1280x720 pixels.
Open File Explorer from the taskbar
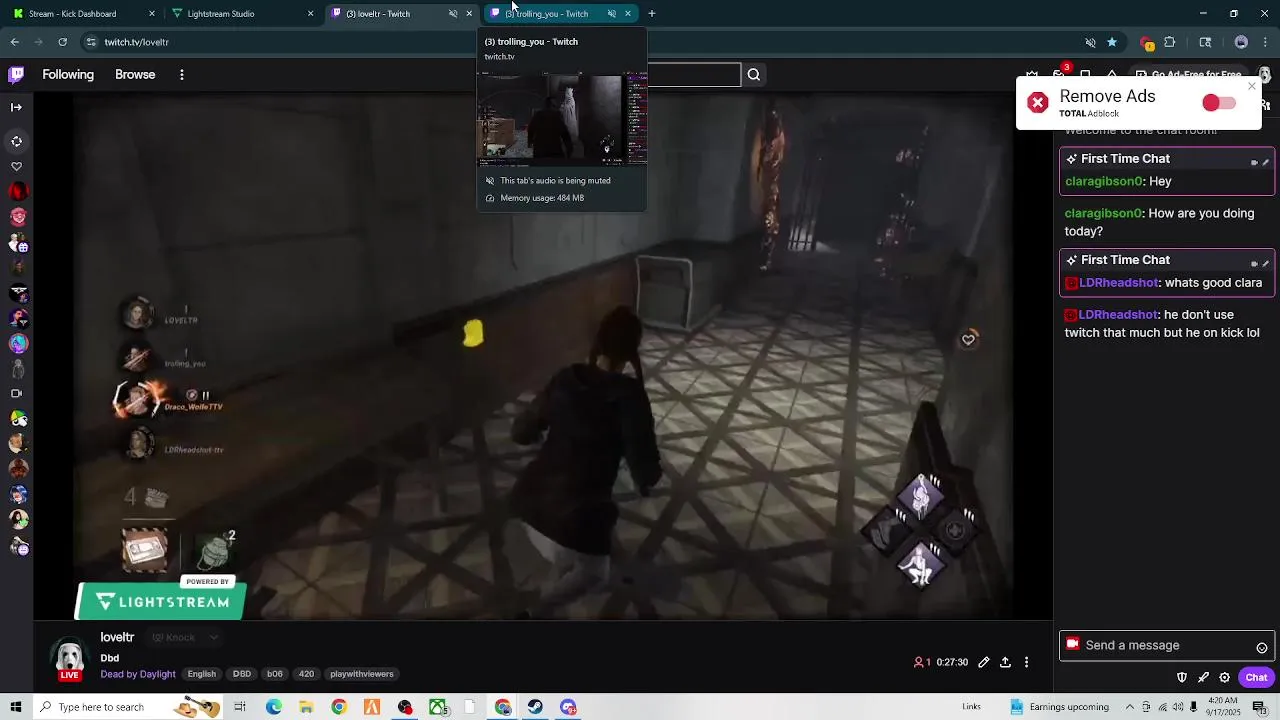click(x=306, y=707)
